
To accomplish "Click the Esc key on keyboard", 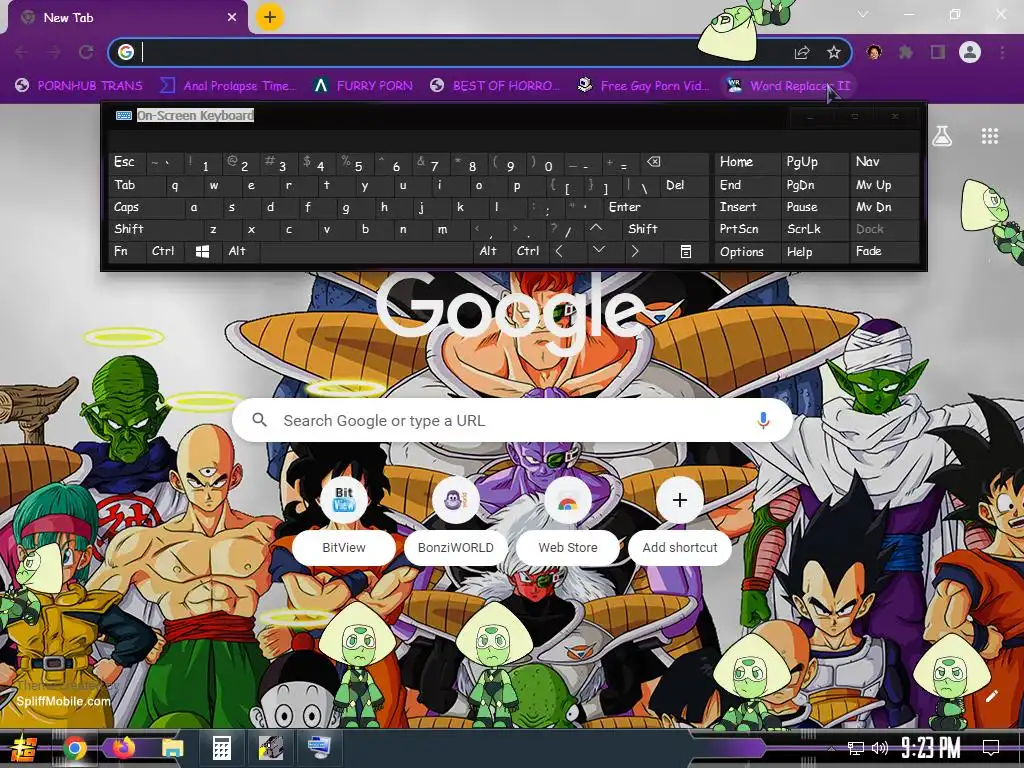I will tap(127, 162).
